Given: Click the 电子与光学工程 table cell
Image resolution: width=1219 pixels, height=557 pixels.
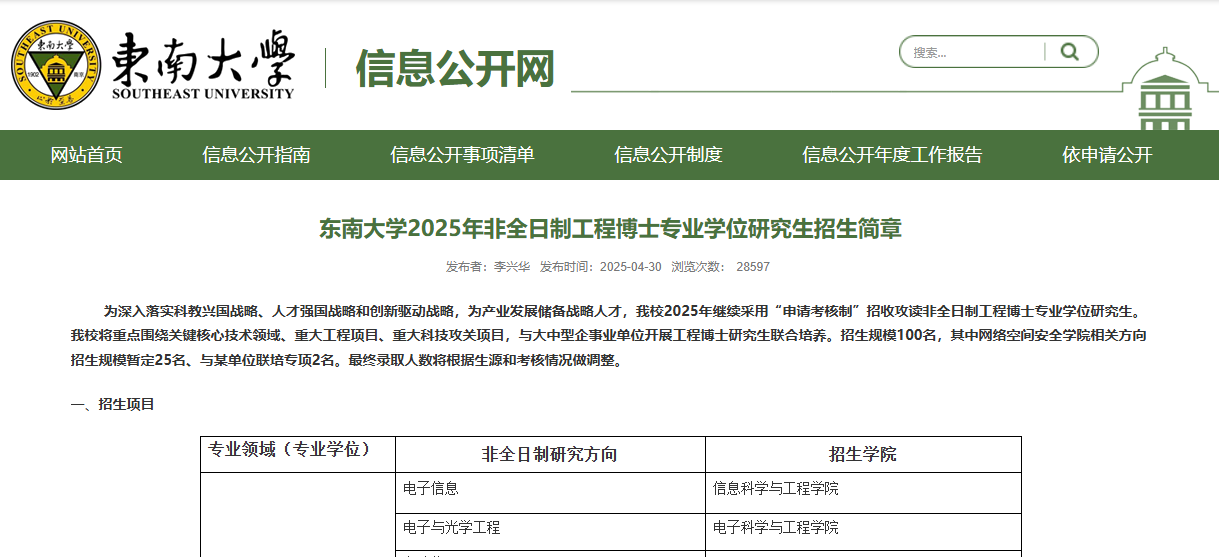Looking at the screenshot, I should (x=451, y=527).
